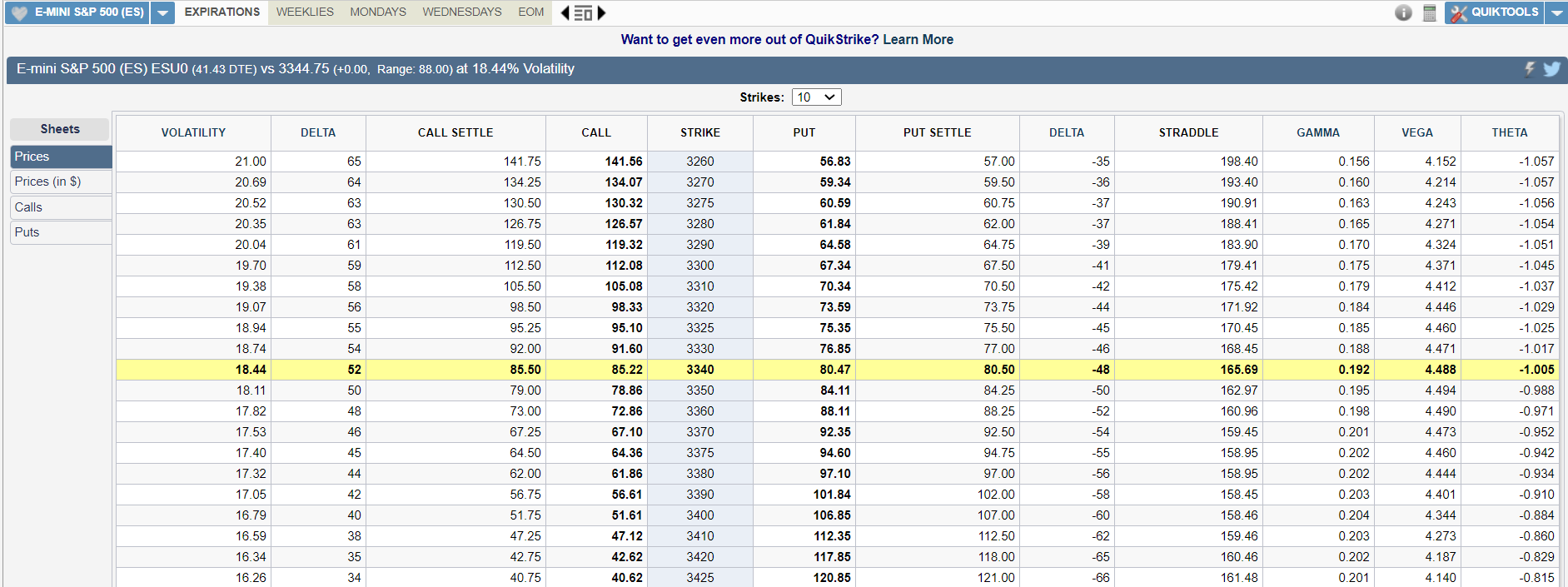1568x587 pixels.
Task: Click volatility value 18.44
Action: tap(251, 370)
